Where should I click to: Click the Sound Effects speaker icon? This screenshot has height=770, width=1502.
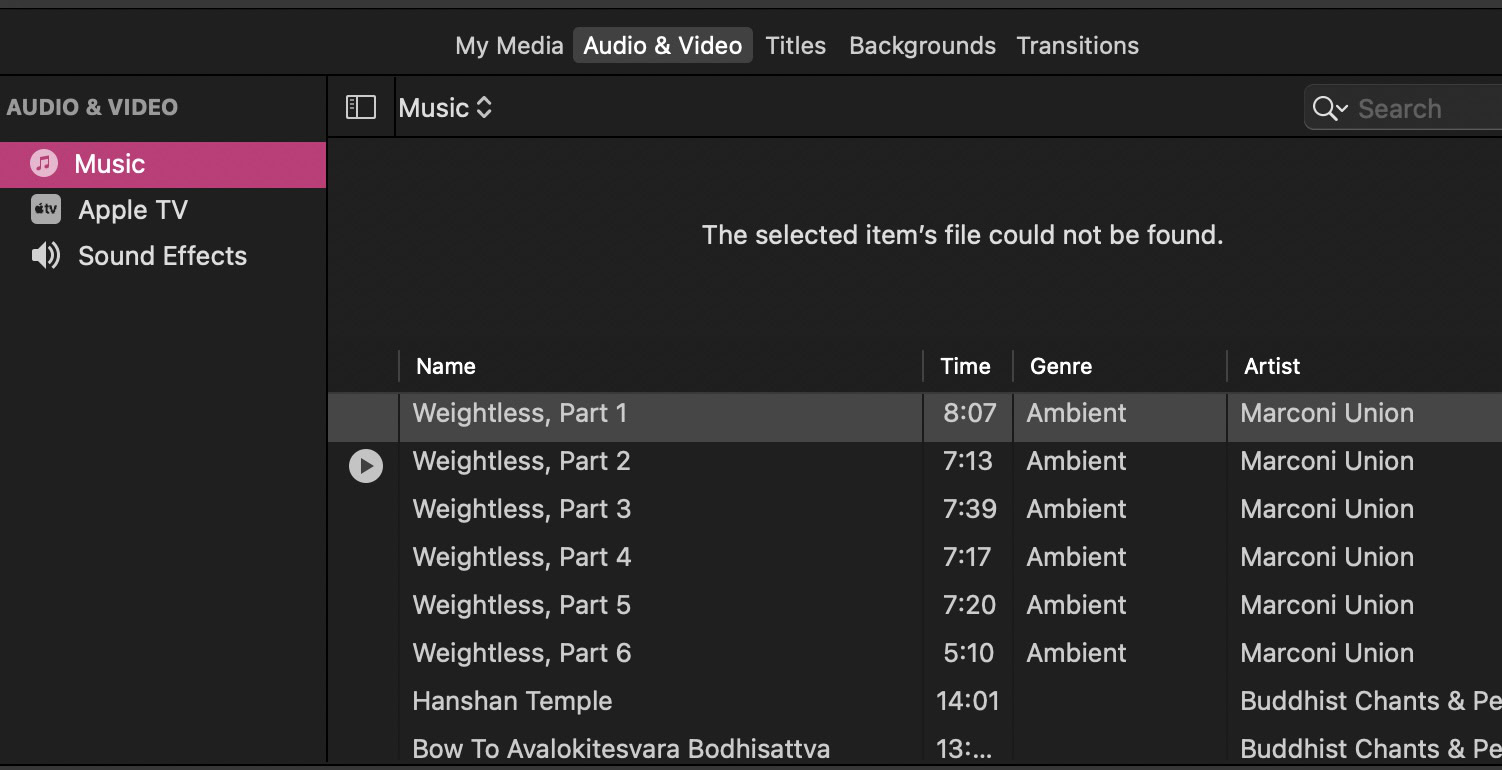tap(45, 256)
